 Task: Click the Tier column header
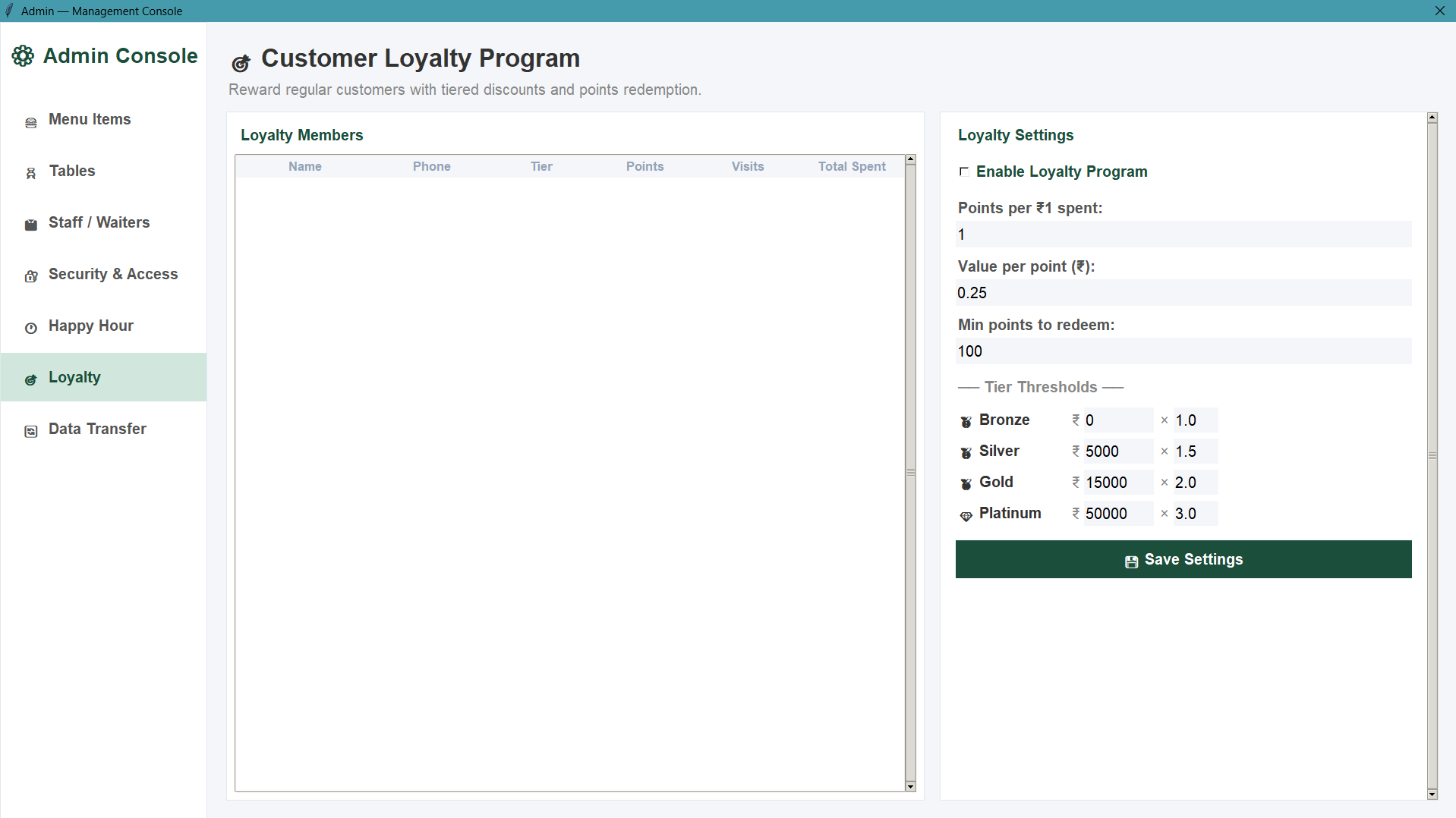541,166
